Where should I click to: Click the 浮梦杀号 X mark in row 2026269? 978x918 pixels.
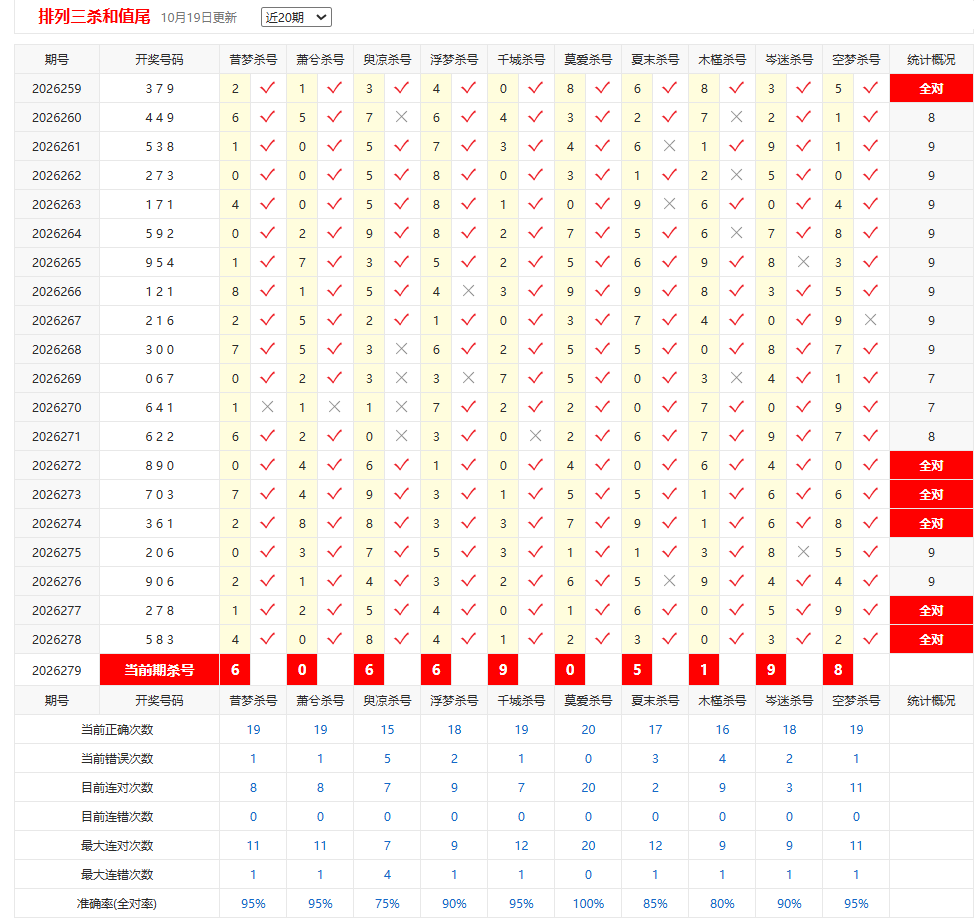pyautogui.click(x=468, y=378)
